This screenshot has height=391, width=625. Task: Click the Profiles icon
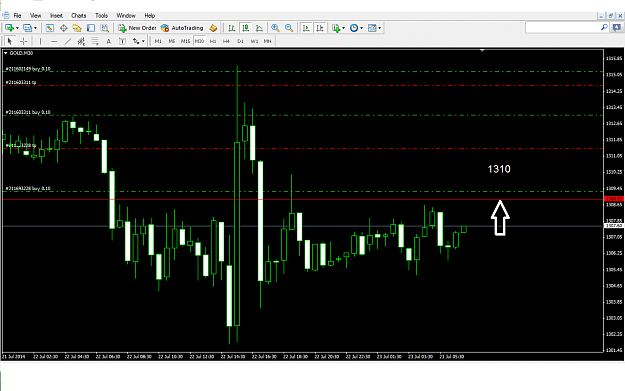tap(28, 28)
